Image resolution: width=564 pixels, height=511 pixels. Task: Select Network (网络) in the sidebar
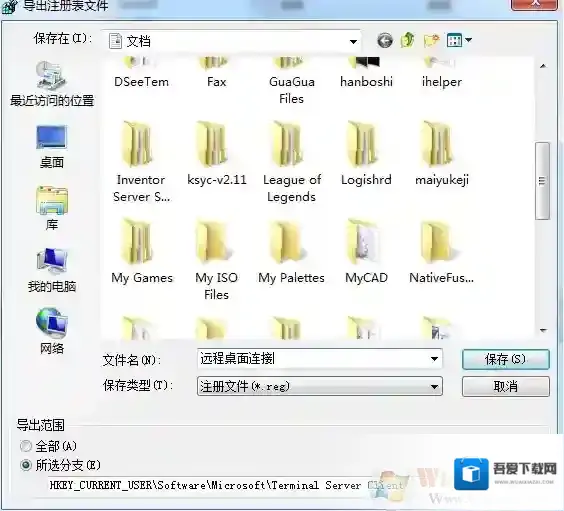pos(52,331)
